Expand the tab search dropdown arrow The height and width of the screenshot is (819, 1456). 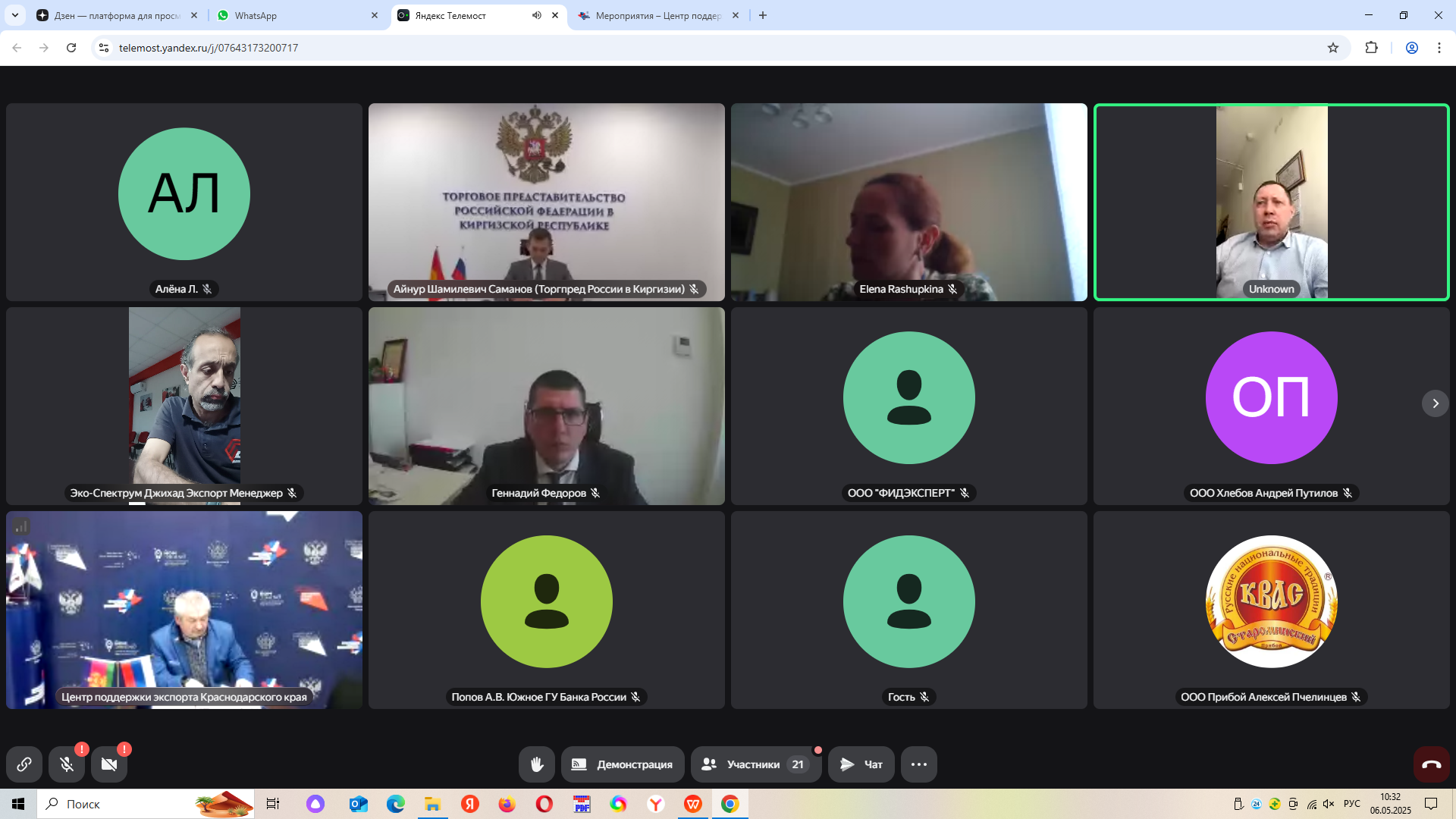pos(15,15)
